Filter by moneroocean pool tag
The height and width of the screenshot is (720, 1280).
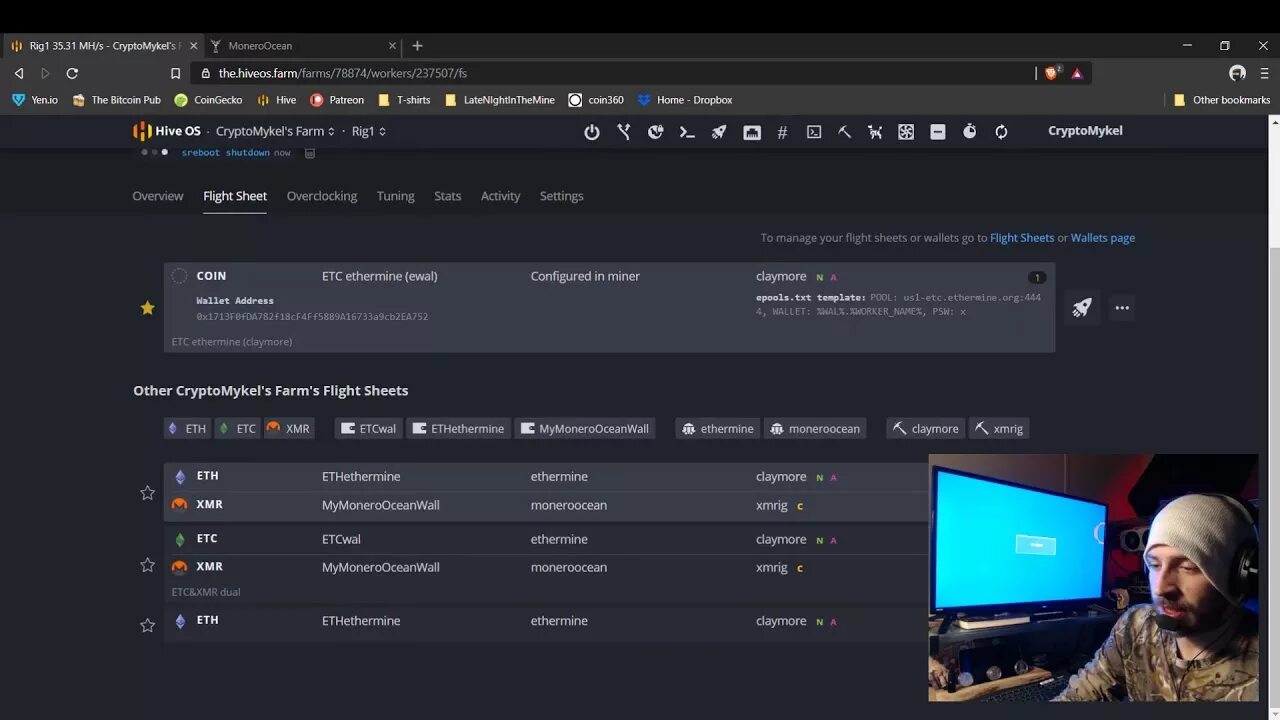tap(814, 428)
